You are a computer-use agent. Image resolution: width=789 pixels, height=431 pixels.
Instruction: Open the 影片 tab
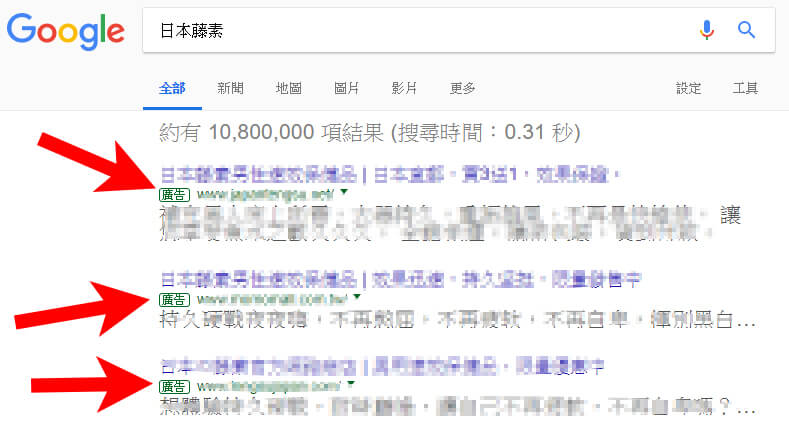[x=405, y=89]
